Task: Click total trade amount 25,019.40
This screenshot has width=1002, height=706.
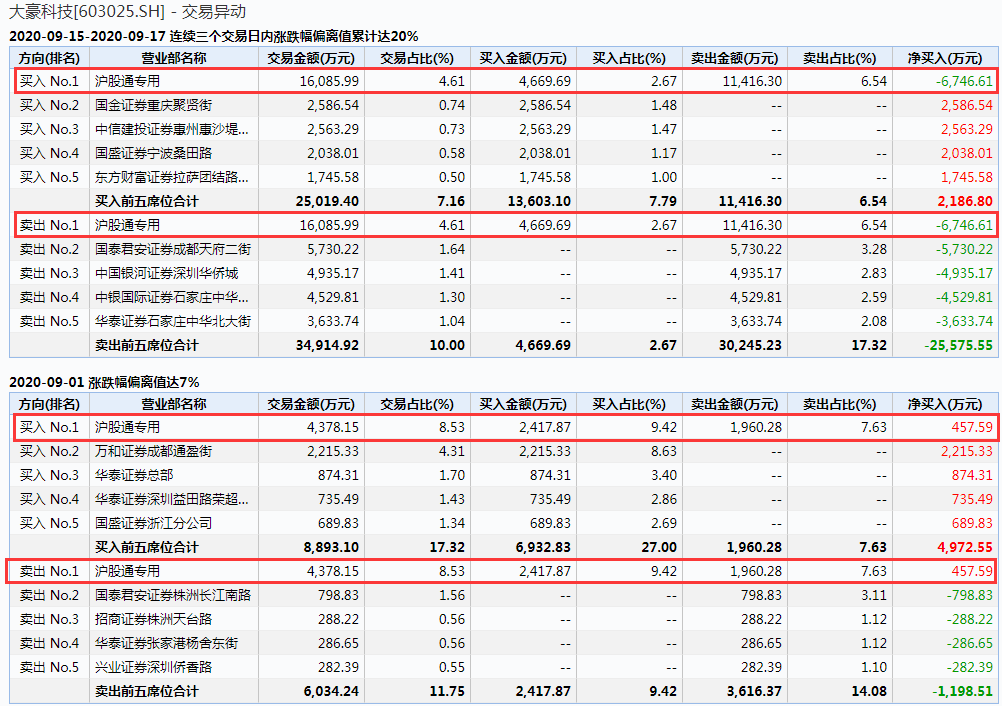Action: tap(327, 201)
